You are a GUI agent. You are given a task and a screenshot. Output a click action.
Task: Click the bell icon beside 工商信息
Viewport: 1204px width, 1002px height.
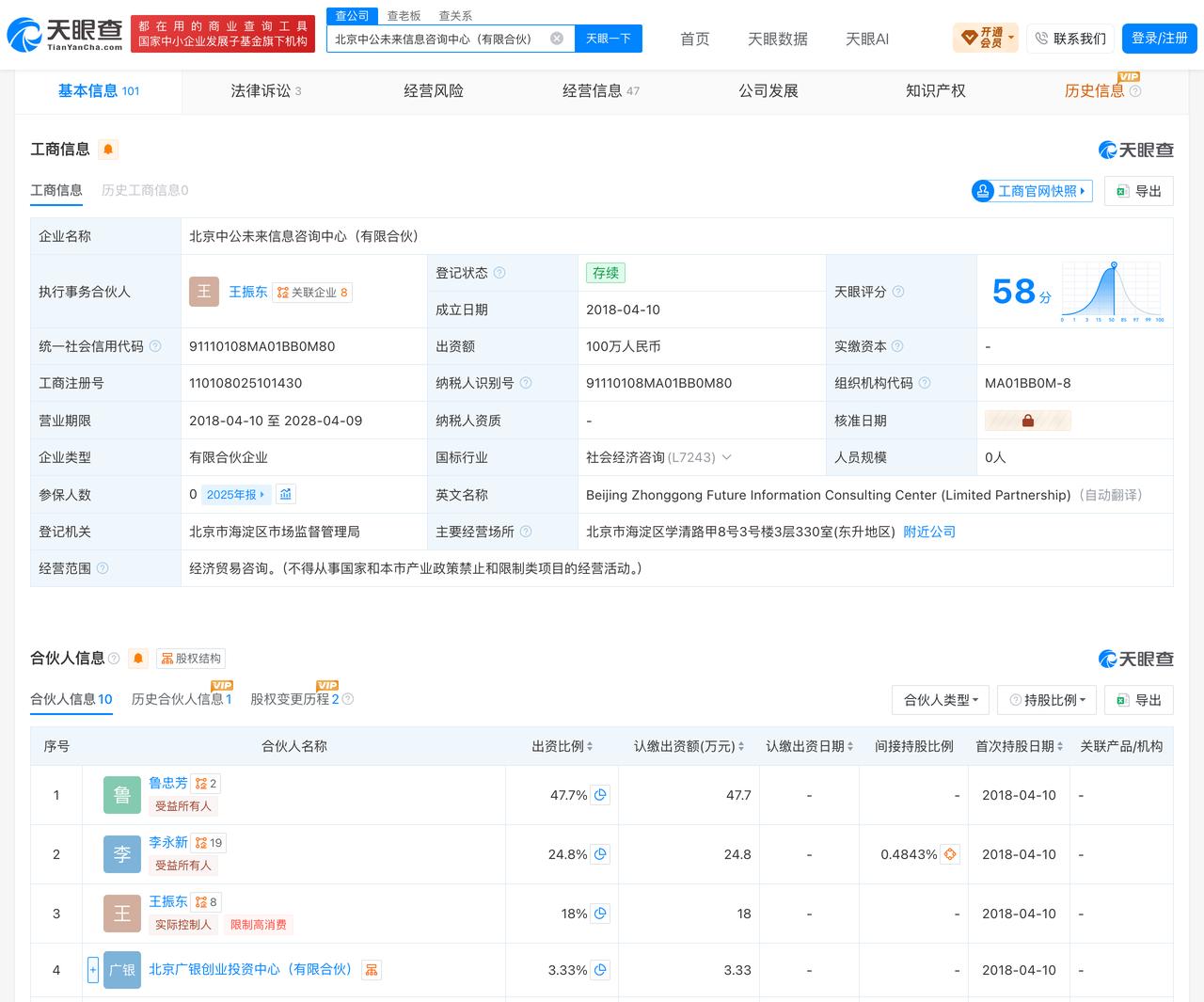[108, 150]
